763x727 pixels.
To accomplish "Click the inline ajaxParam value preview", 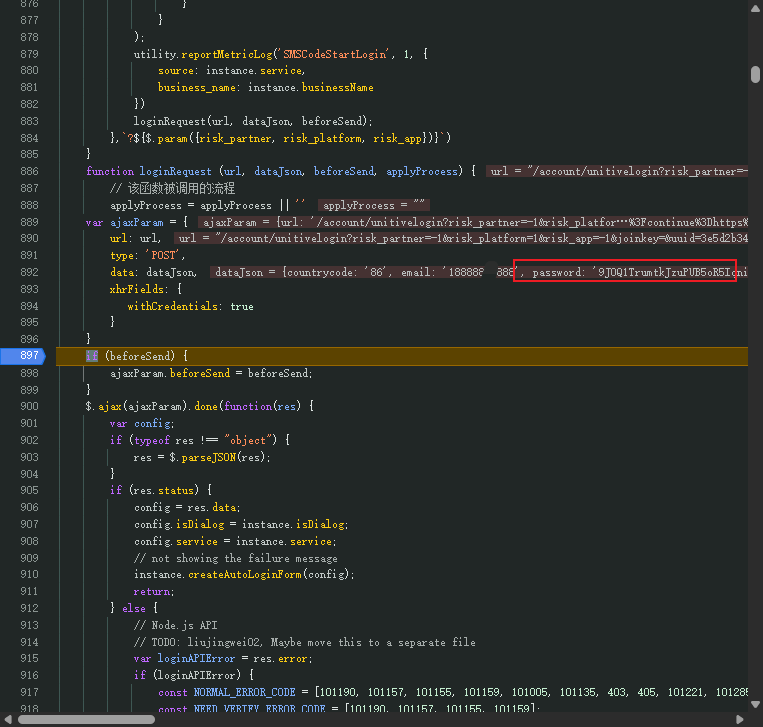I will (473, 222).
